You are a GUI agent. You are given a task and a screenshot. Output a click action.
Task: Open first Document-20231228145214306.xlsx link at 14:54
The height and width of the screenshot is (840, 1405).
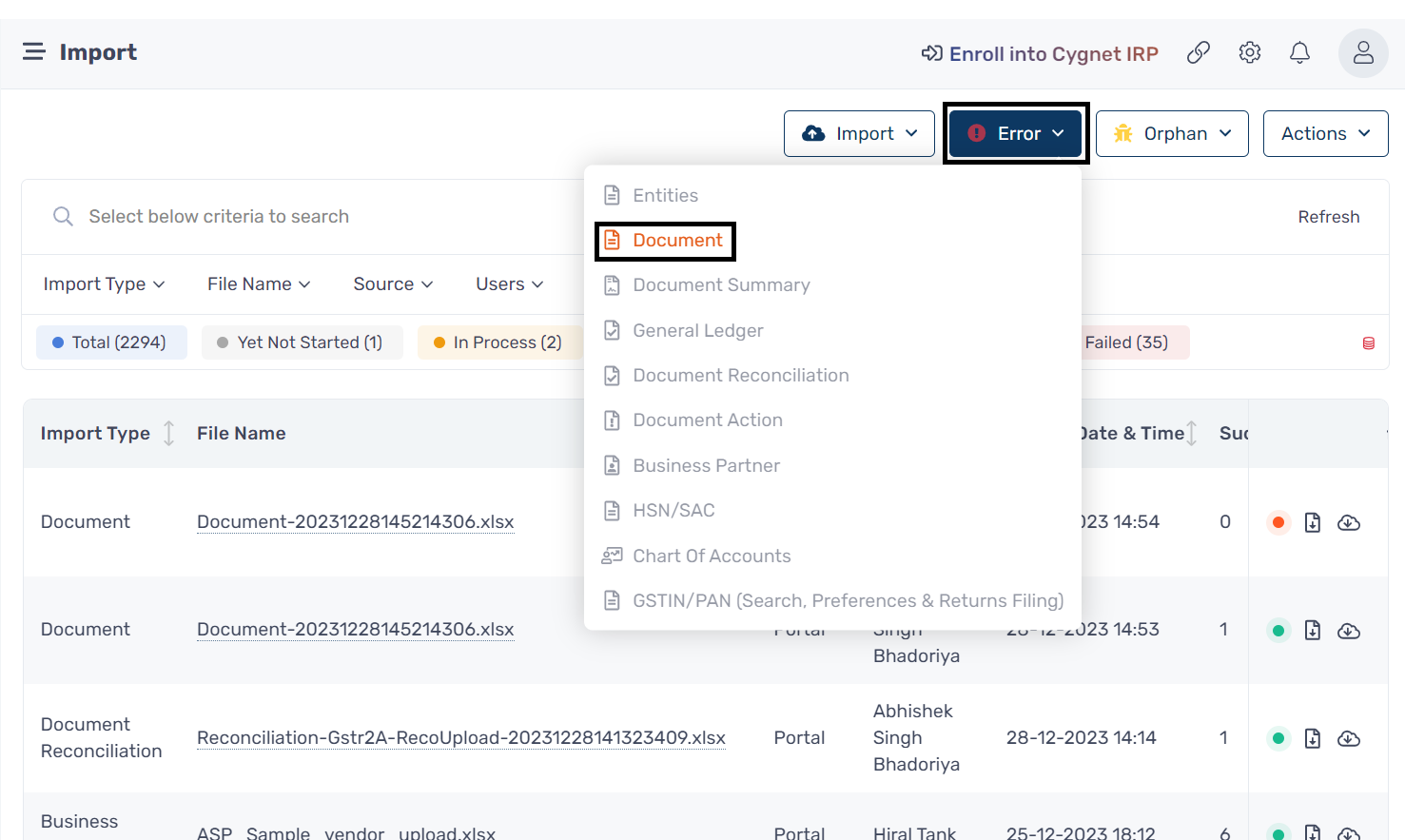(355, 522)
